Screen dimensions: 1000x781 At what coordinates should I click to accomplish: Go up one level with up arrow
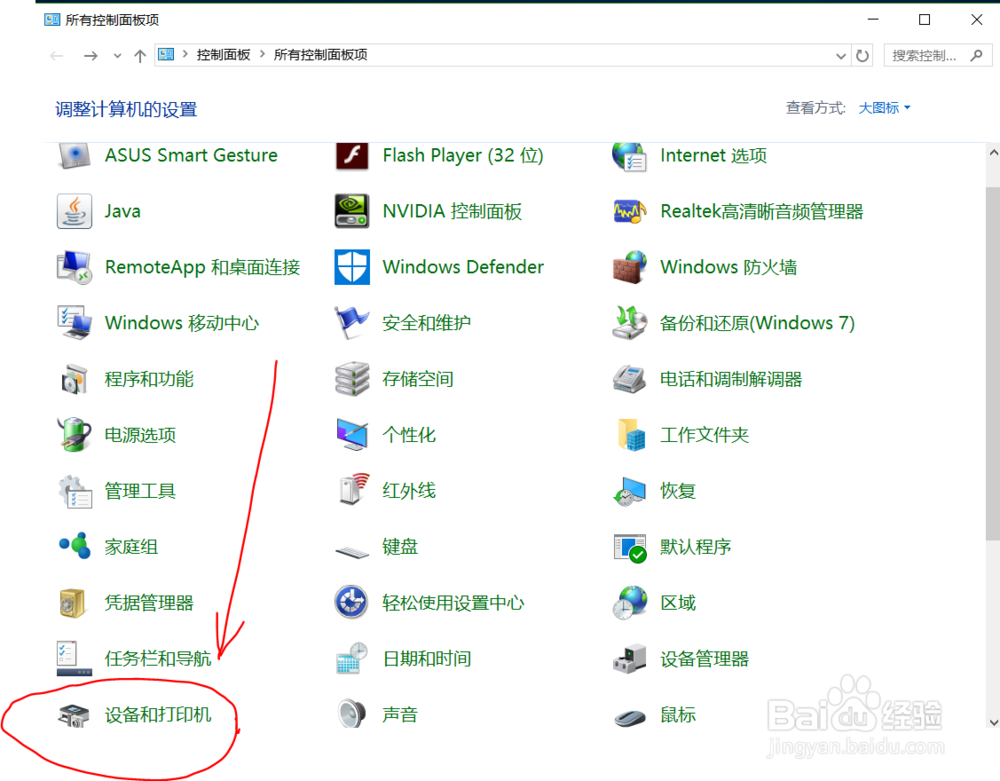coord(140,55)
